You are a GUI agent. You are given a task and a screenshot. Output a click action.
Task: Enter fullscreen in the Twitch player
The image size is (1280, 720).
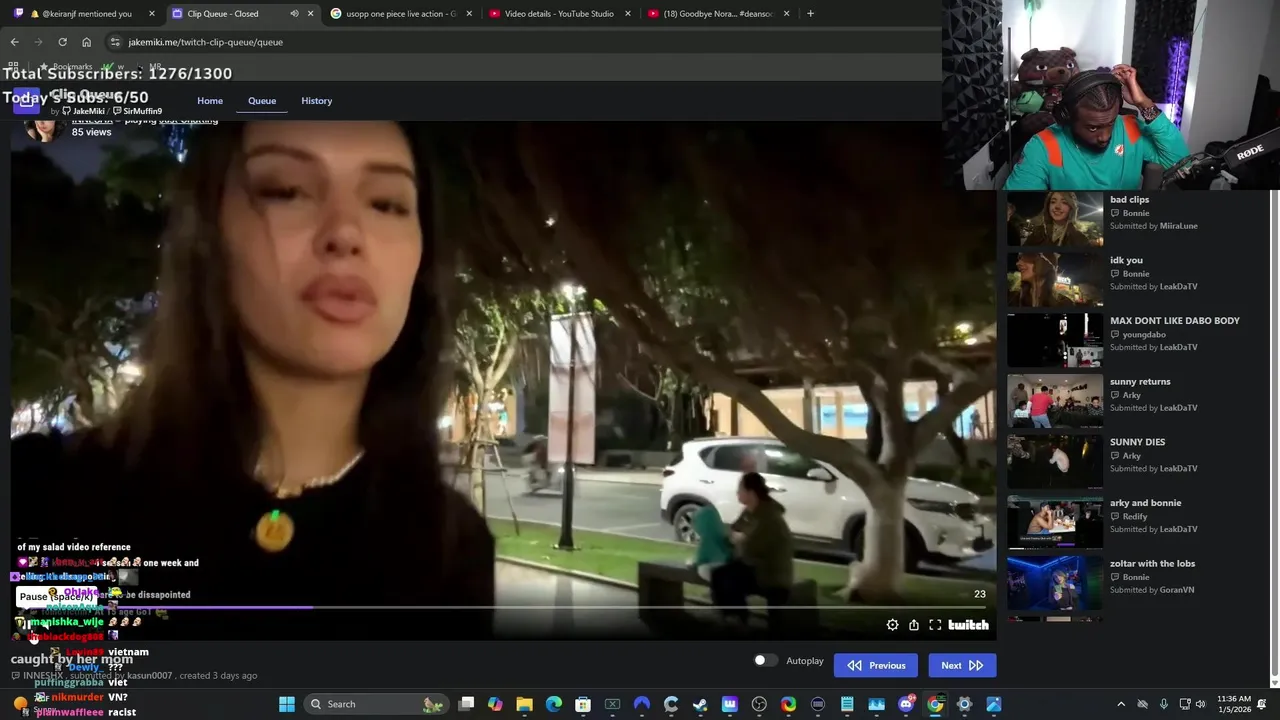[935, 625]
